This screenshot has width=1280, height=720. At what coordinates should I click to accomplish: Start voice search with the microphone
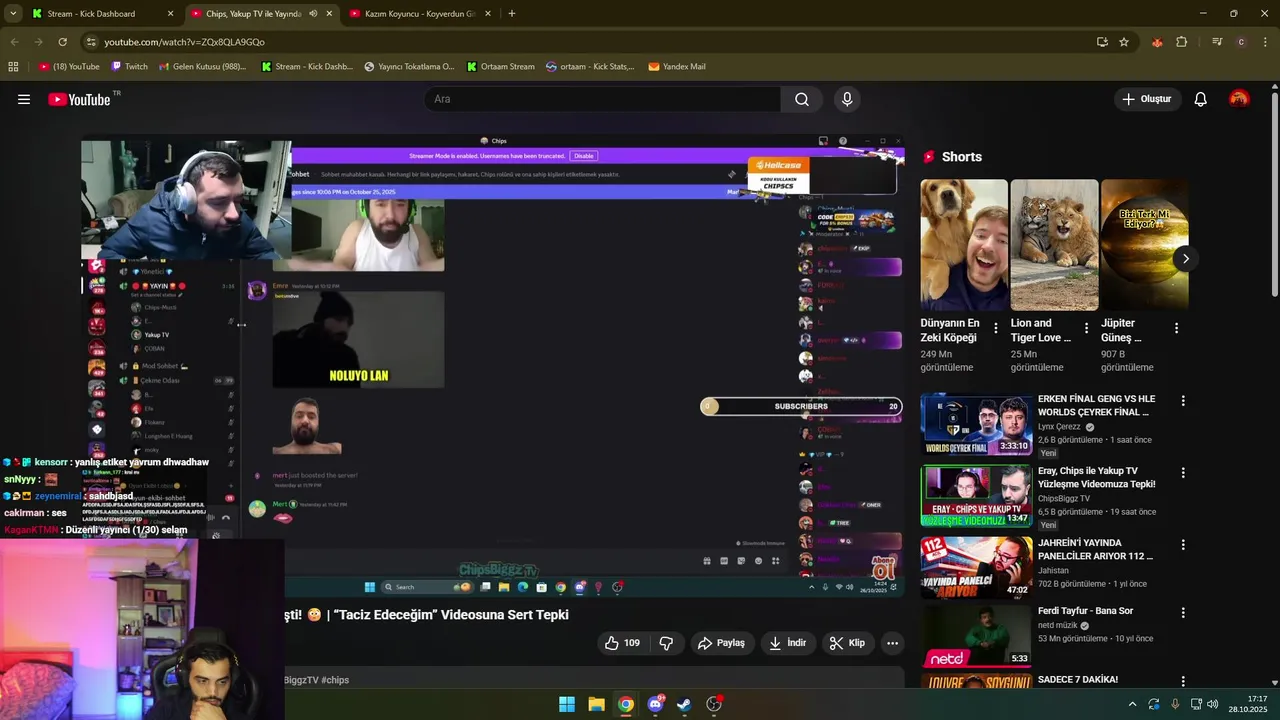point(847,99)
